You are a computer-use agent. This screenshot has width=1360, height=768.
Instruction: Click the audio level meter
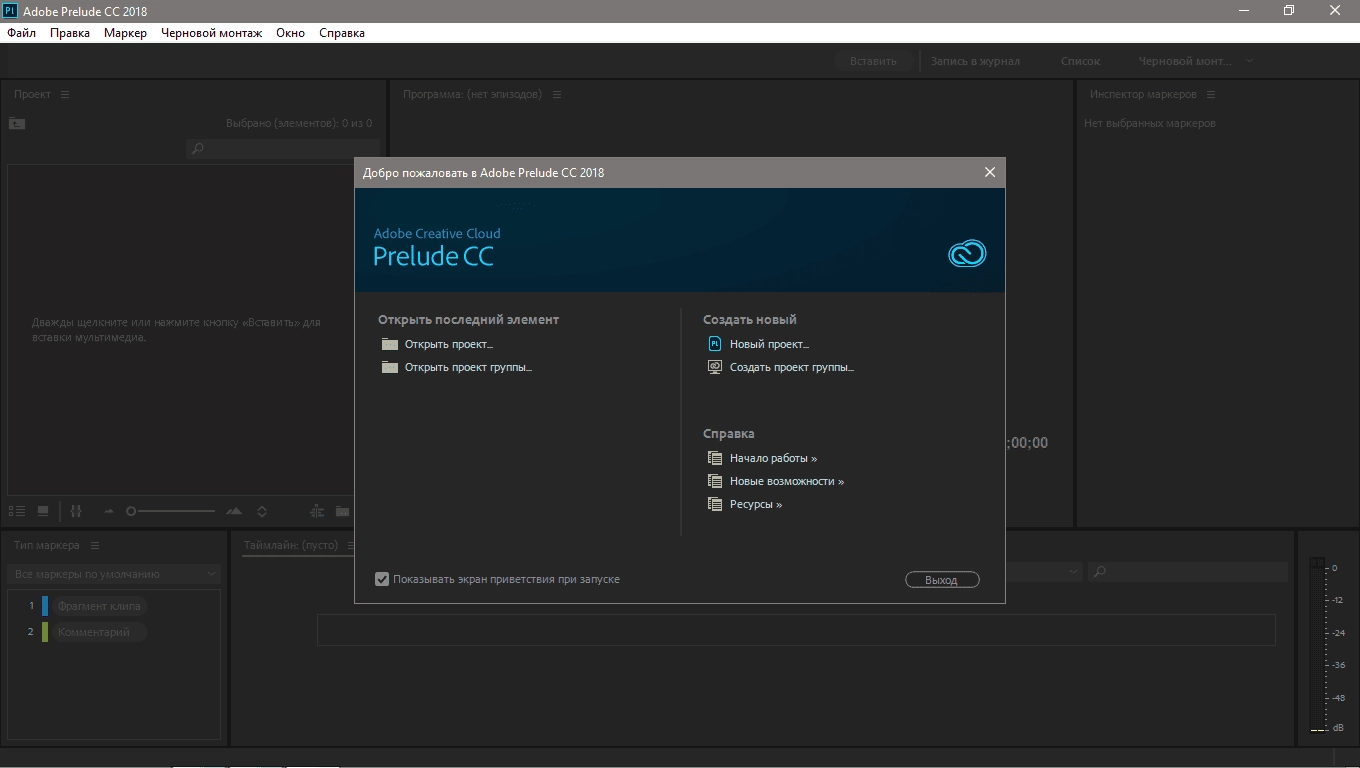point(1317,645)
